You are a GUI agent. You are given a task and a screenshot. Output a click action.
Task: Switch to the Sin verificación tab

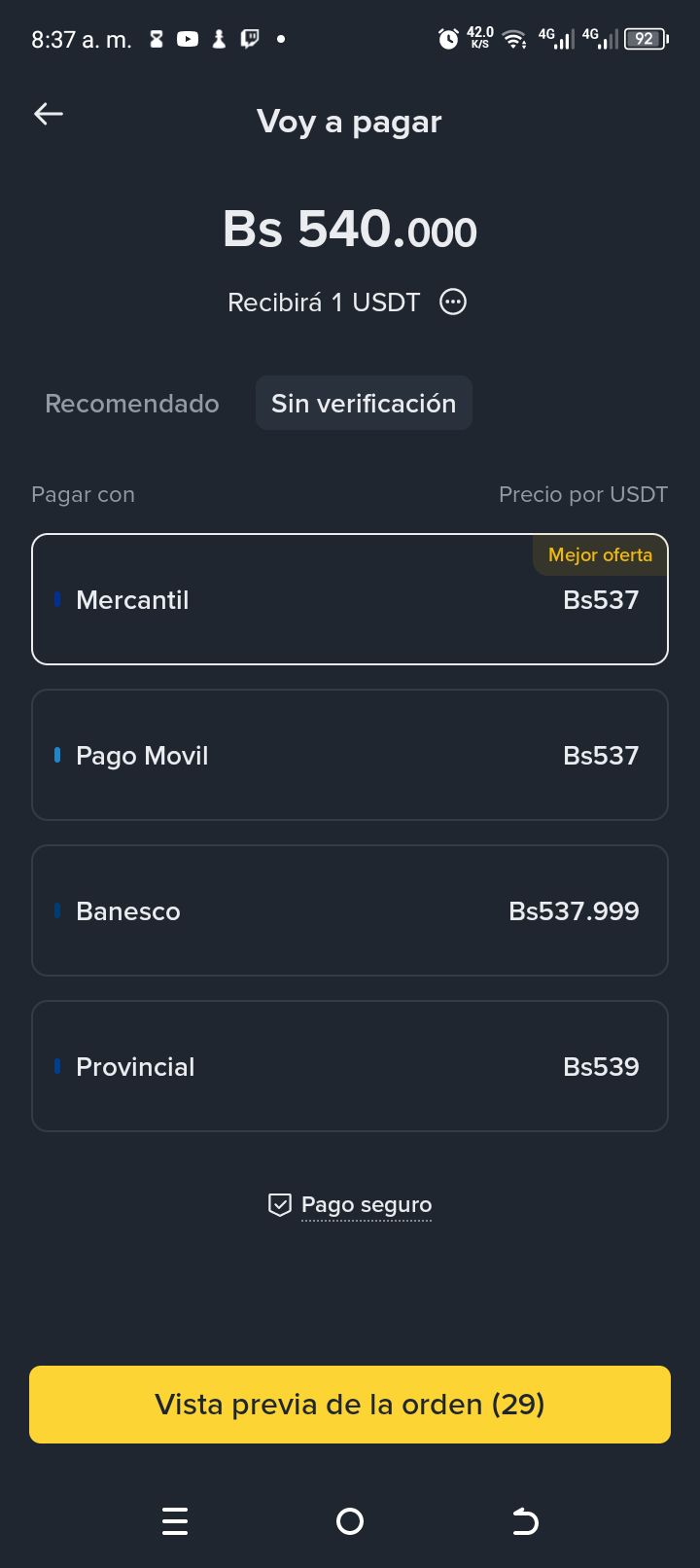(364, 403)
